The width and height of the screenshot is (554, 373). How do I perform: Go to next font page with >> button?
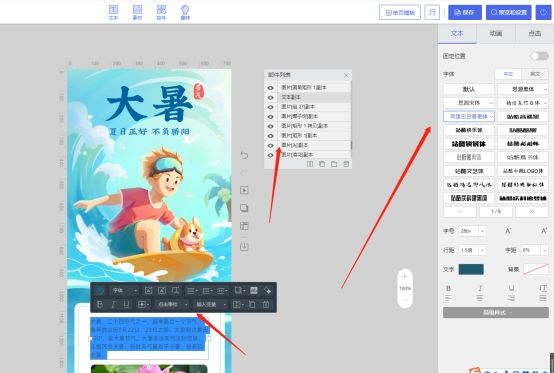[x=532, y=211]
